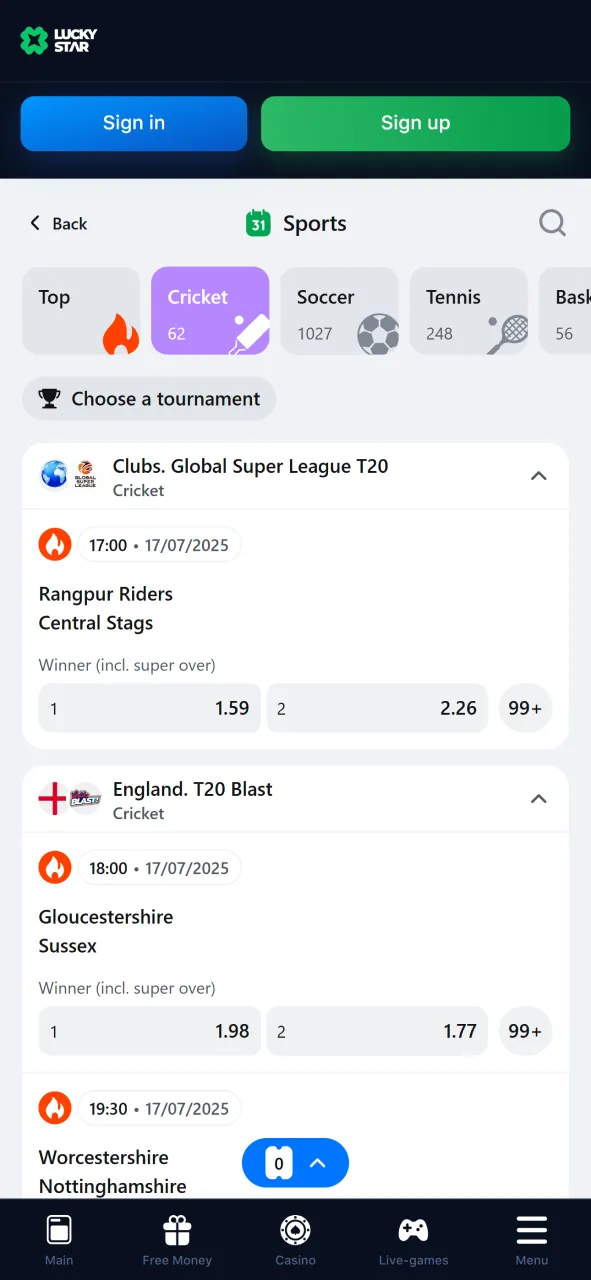
Task: Expand the bet slip with the blue chevron
Action: 318,1163
